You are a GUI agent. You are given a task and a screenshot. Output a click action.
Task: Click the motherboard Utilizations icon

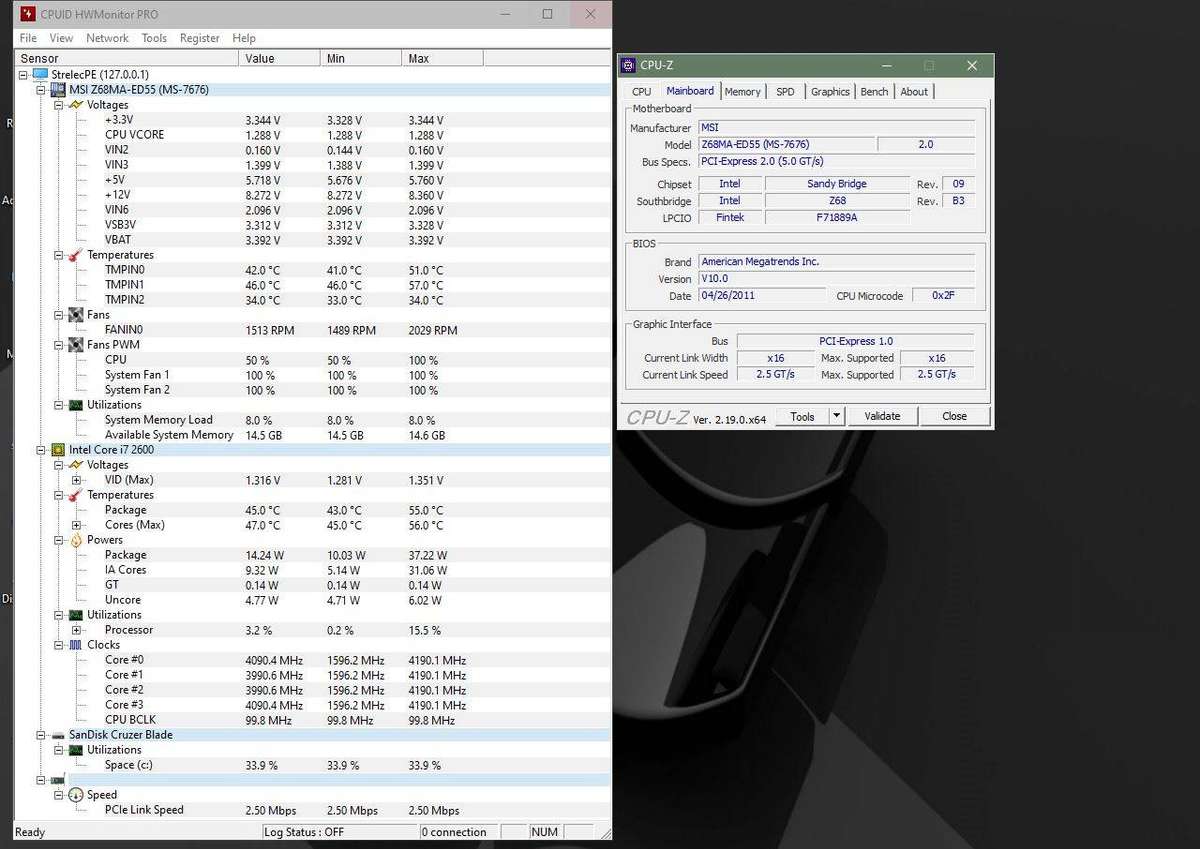[76, 405]
